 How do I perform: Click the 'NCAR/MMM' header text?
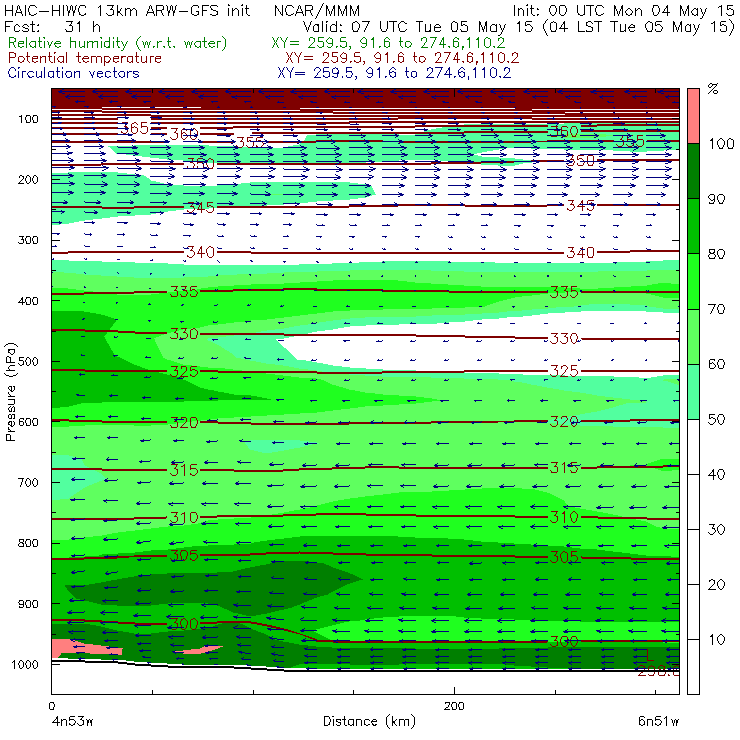click(317, 11)
